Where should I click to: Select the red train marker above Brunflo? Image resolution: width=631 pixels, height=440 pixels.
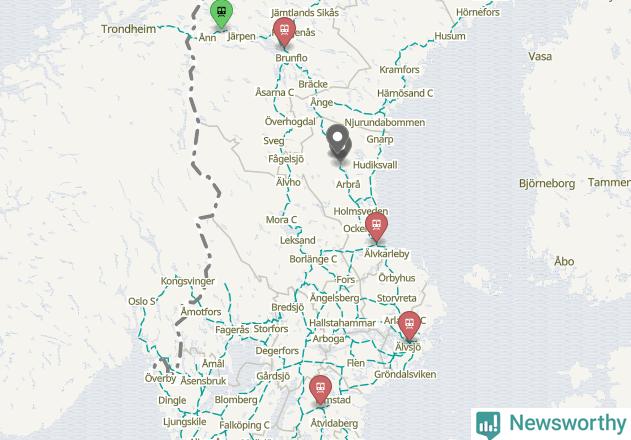(284, 32)
